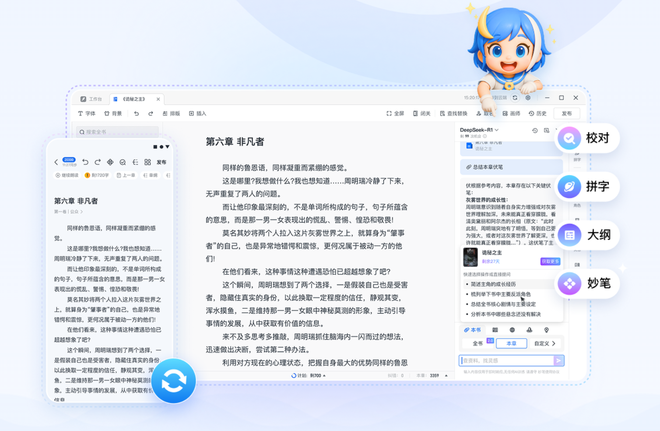Click the undo arrow in mobile toolbar
This screenshot has width=660, height=431.
tap(84, 162)
